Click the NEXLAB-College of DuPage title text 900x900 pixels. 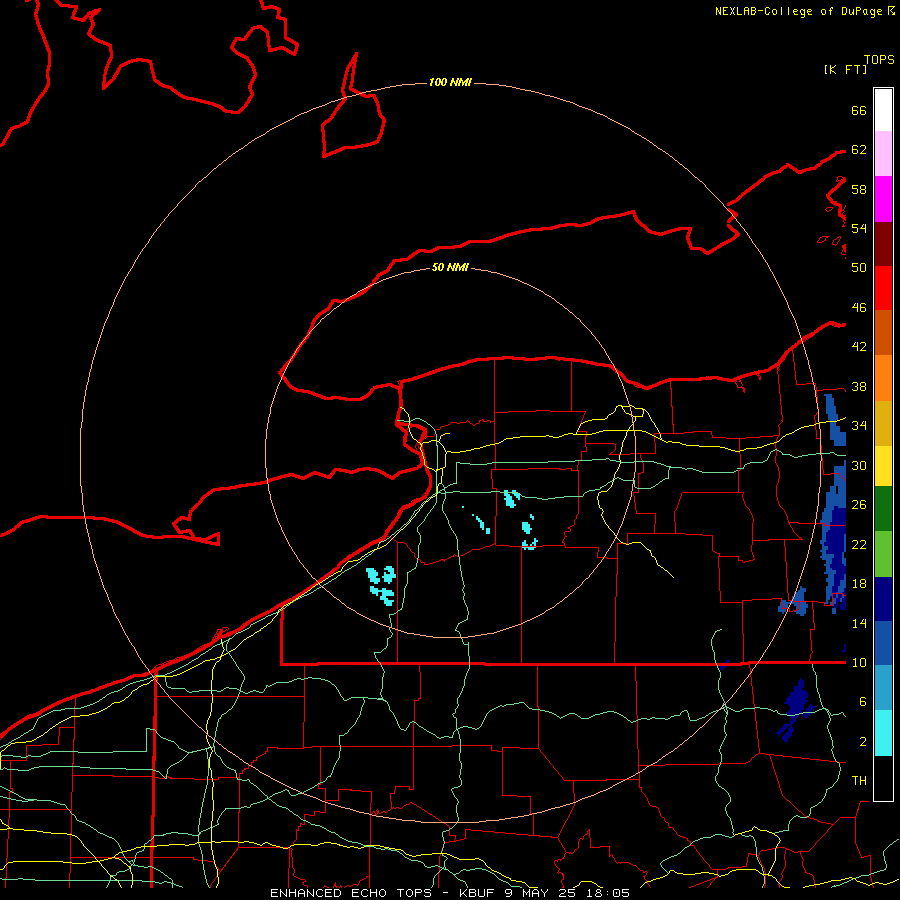tap(798, 11)
